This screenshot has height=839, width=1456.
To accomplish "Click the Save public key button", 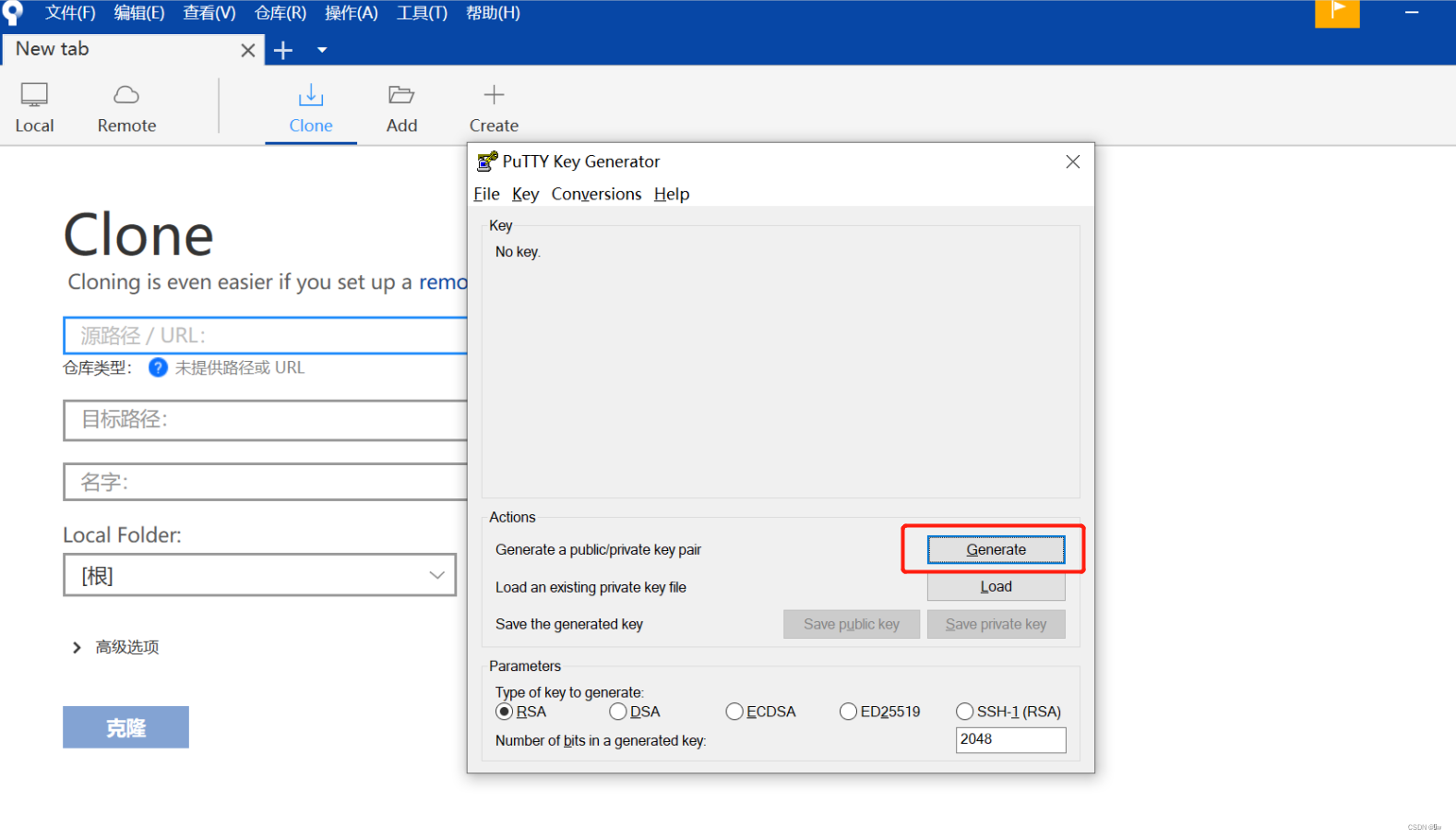I will 852,624.
